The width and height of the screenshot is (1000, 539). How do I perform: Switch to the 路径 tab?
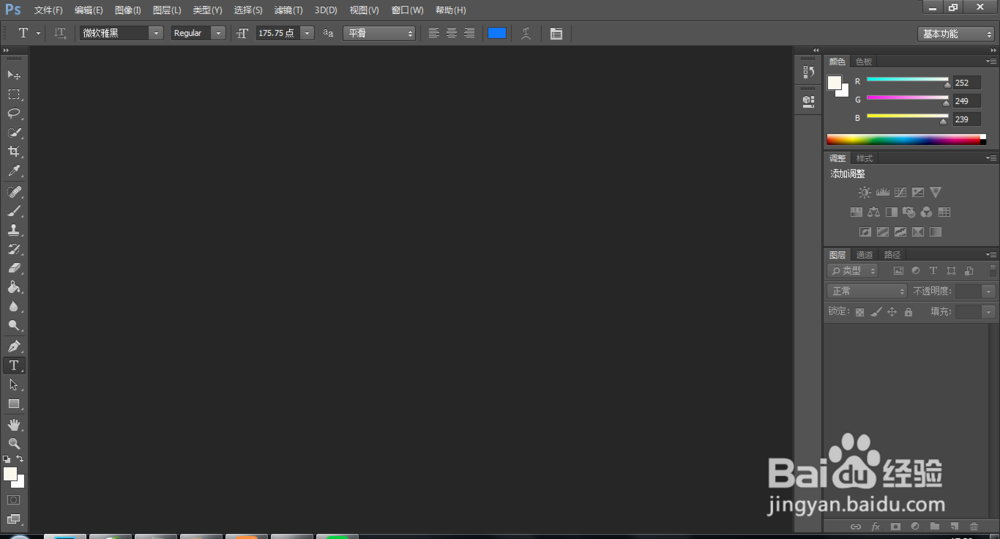pos(892,255)
